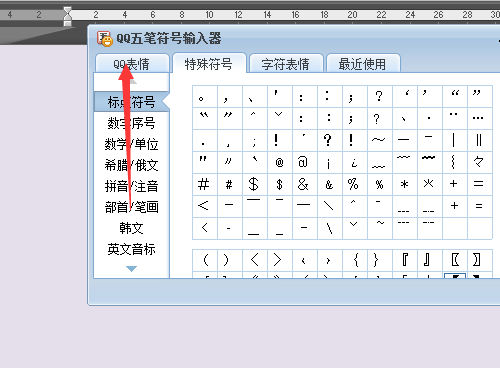
Task: Insert the inverted question mark ¿ symbol
Action: (355, 162)
